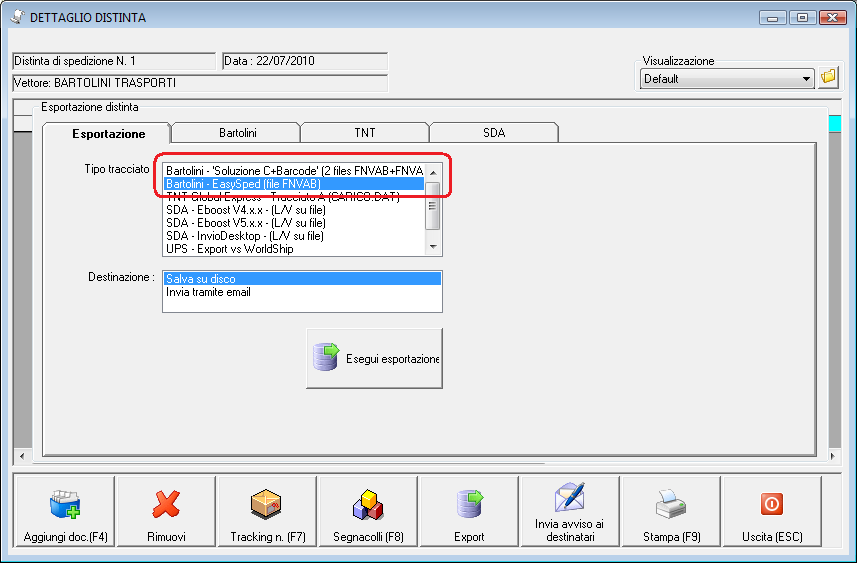
Task: Minimize the DETTAGLIO DISTINTA window
Action: point(772,18)
